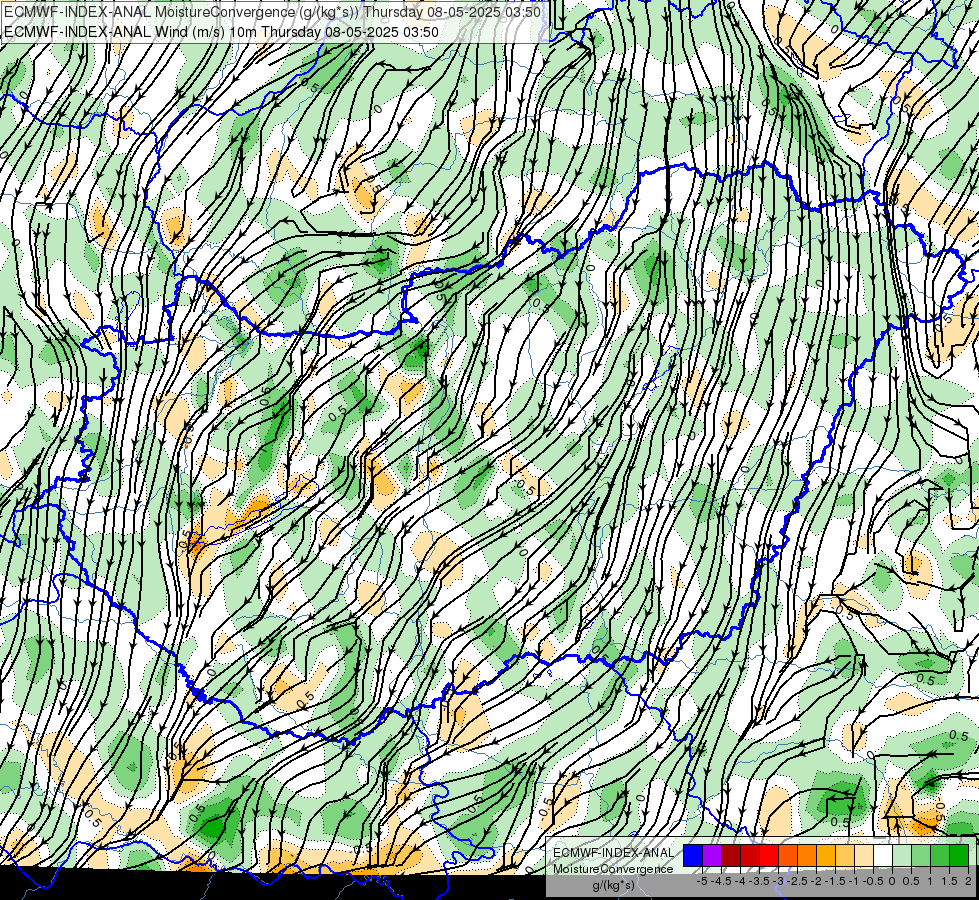Select the red swatch between -4 and -3.5

[x=750, y=856]
